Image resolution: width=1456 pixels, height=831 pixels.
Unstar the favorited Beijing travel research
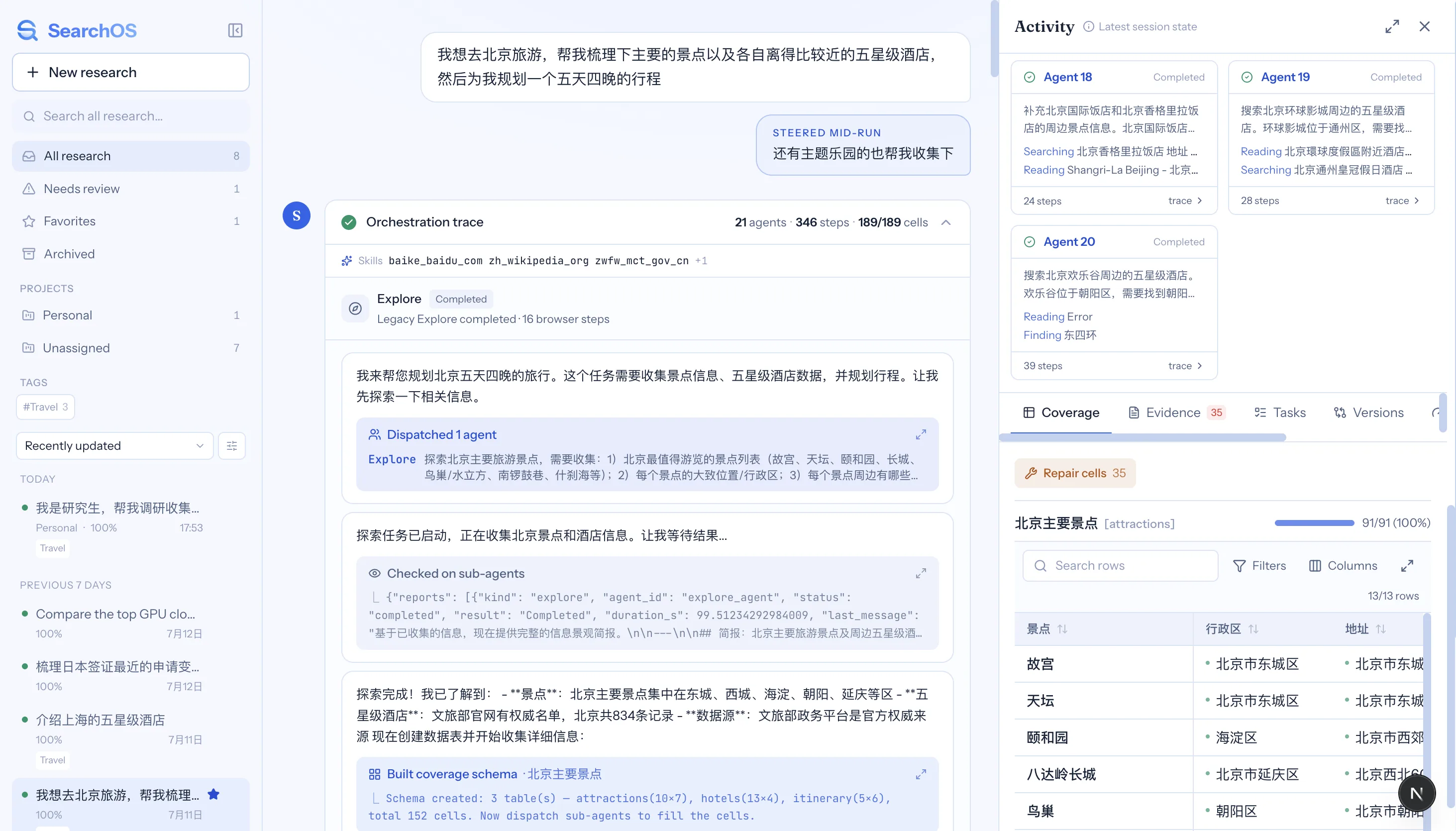[x=213, y=794]
